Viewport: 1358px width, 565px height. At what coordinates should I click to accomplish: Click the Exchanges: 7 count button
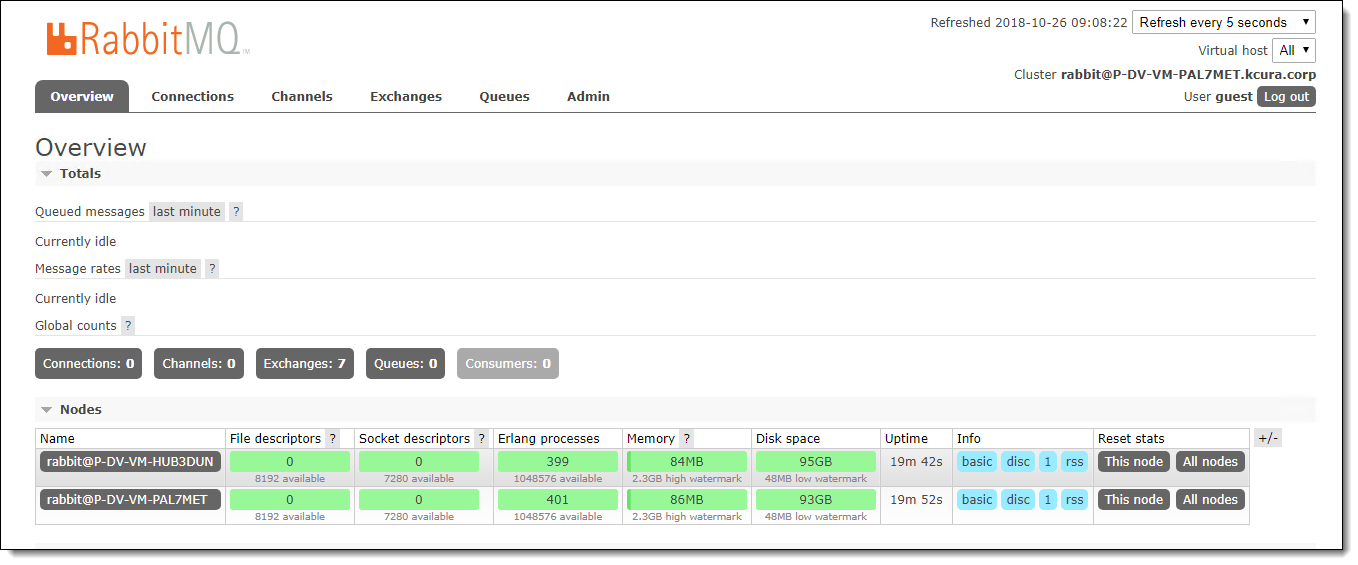[304, 364]
